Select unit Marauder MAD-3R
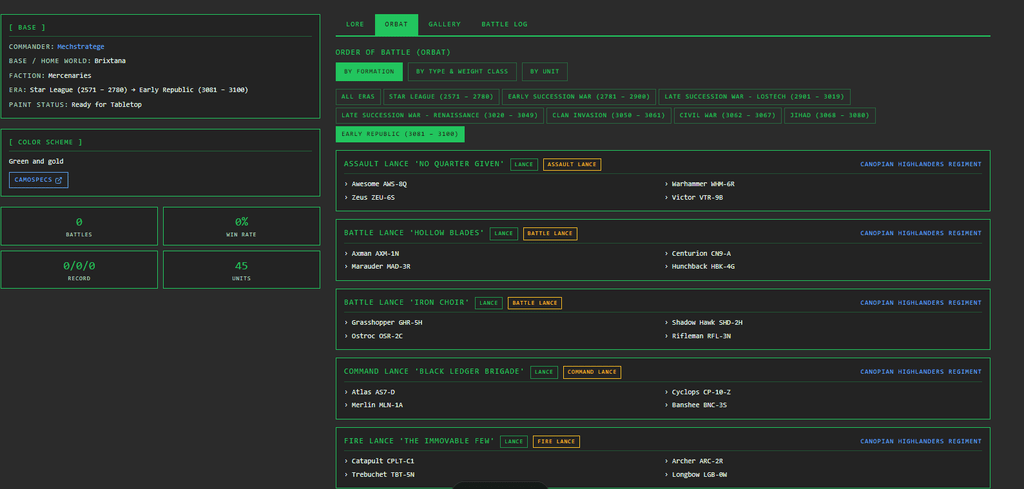This screenshot has width=1024, height=489. (x=379, y=266)
